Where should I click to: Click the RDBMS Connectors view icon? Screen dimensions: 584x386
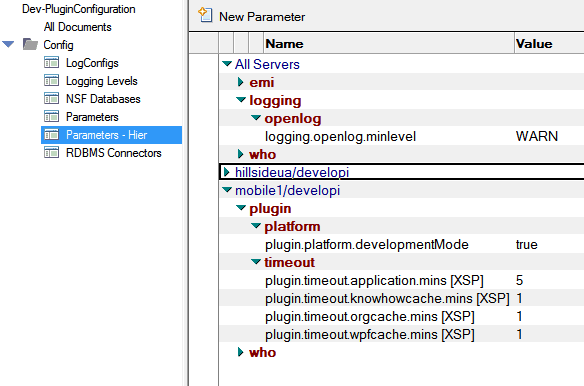click(x=51, y=152)
